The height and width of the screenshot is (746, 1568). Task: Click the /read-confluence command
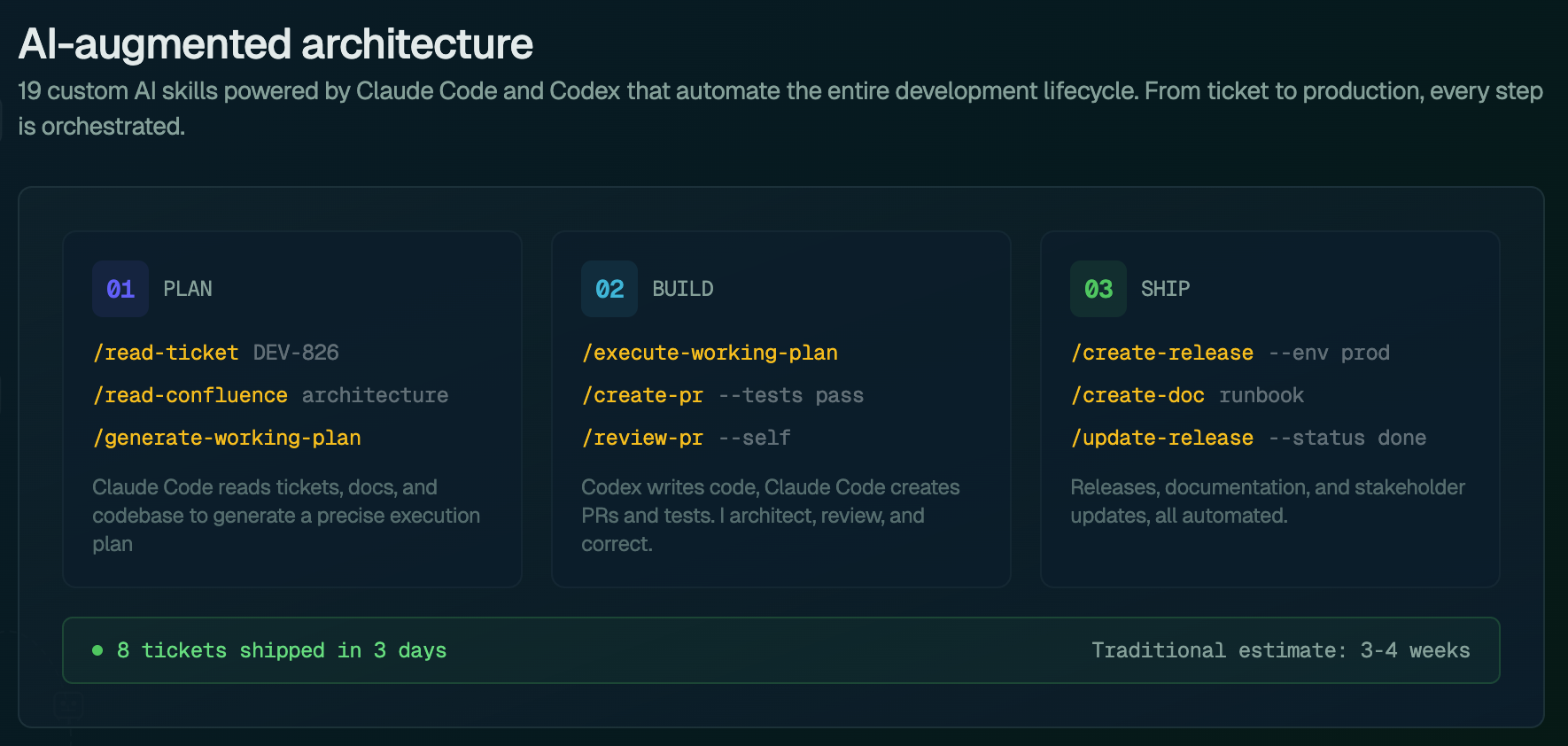[x=190, y=395]
